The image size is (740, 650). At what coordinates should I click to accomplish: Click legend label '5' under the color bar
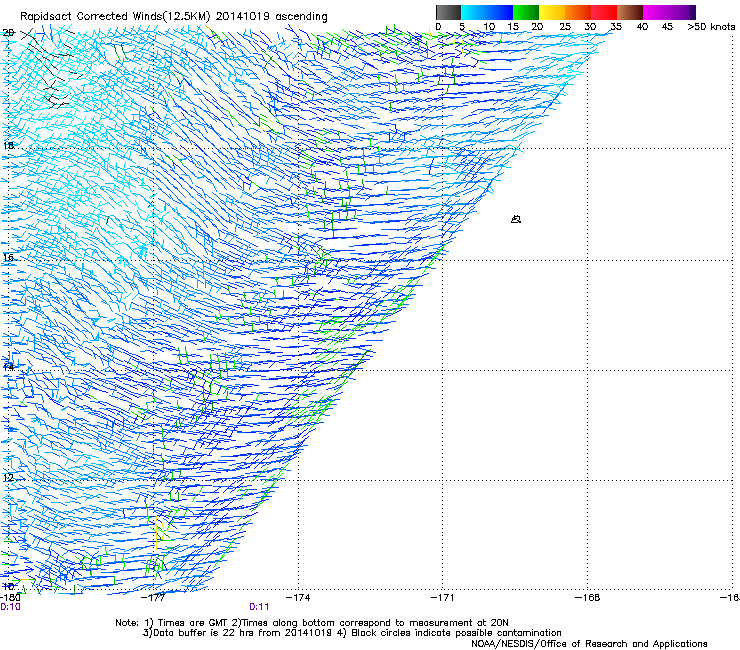coord(462,27)
